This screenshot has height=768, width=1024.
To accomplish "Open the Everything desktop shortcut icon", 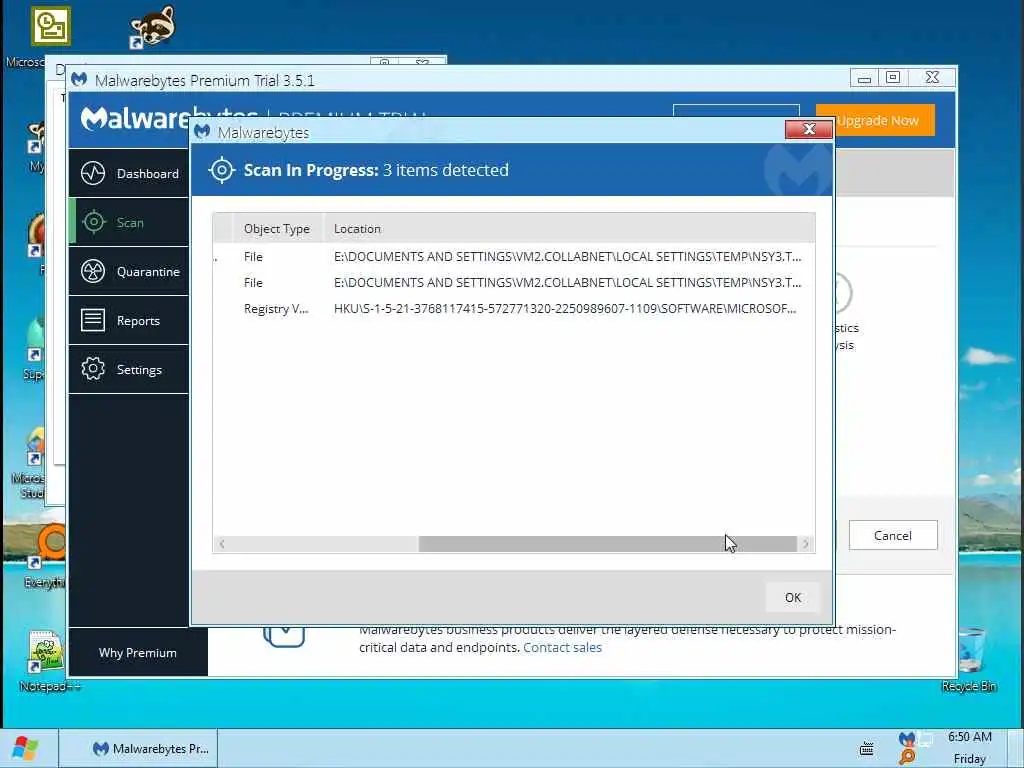I will click(x=46, y=545).
